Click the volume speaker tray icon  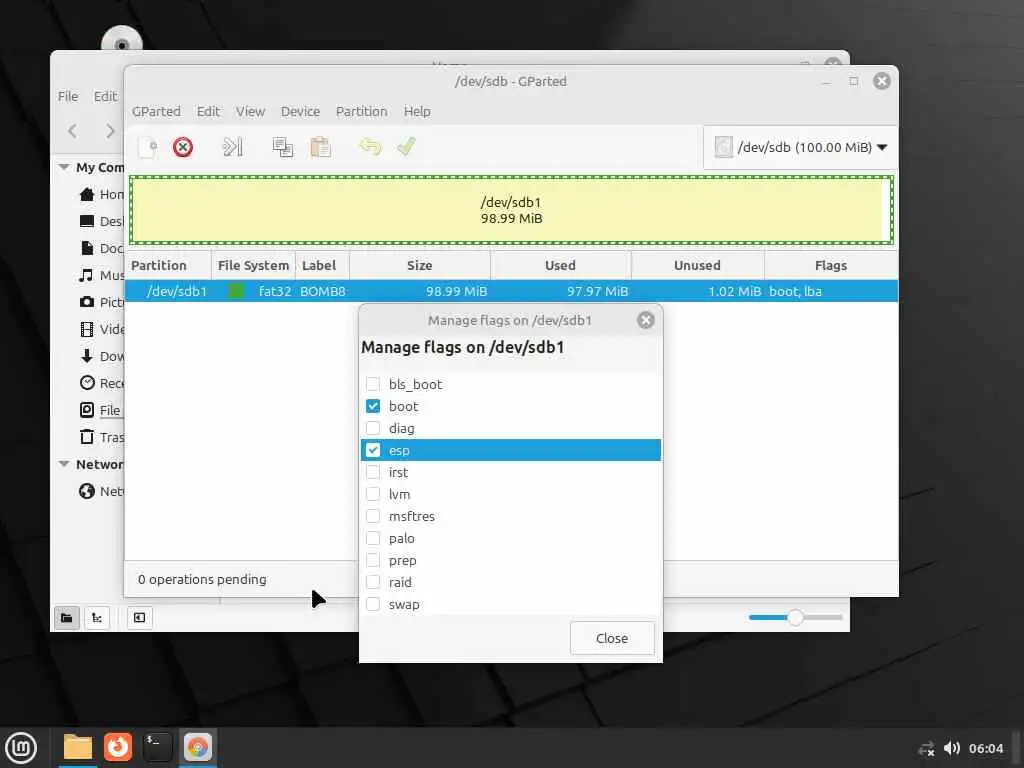tap(952, 748)
